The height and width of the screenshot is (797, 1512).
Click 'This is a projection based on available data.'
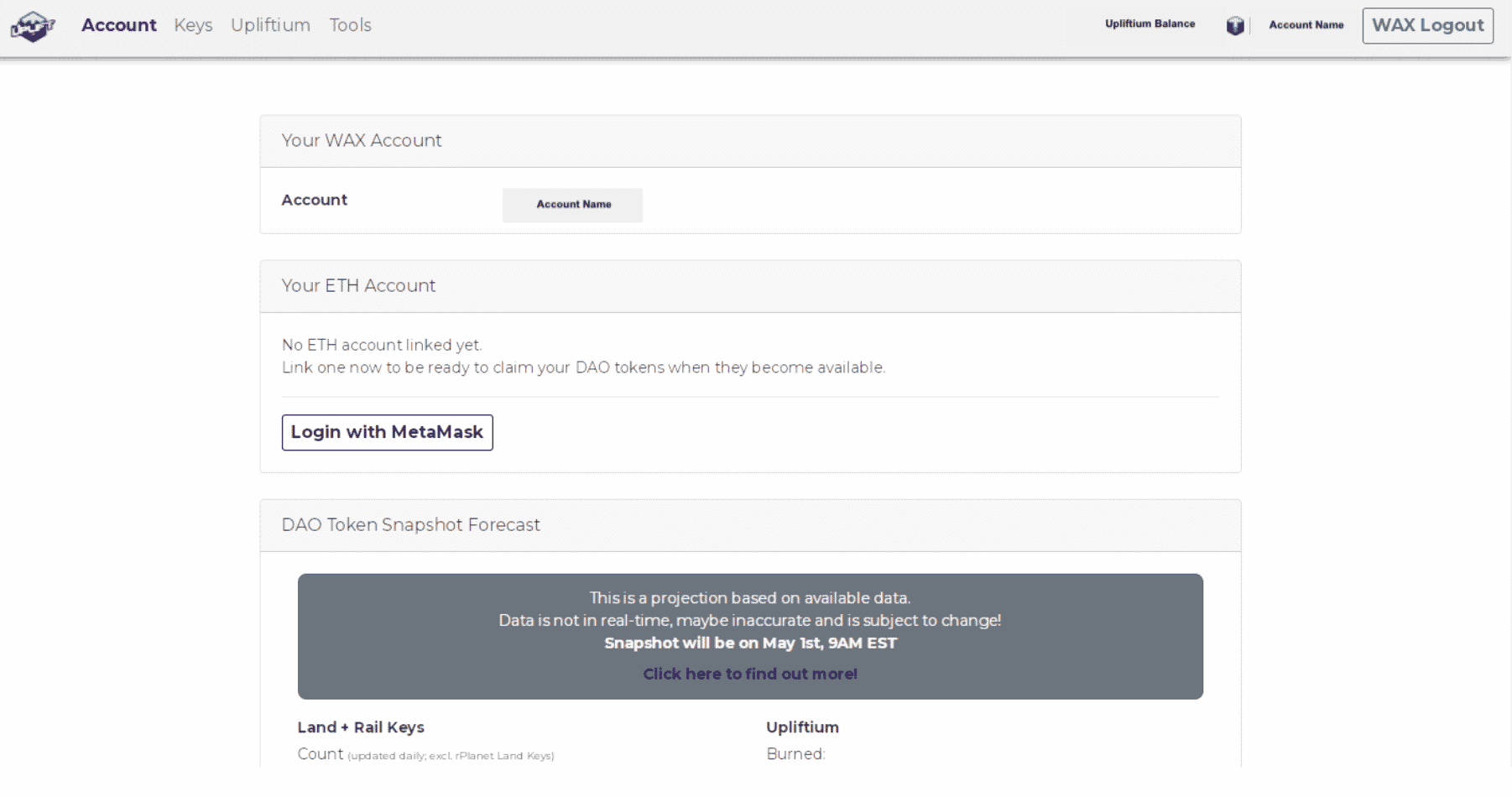(x=750, y=598)
